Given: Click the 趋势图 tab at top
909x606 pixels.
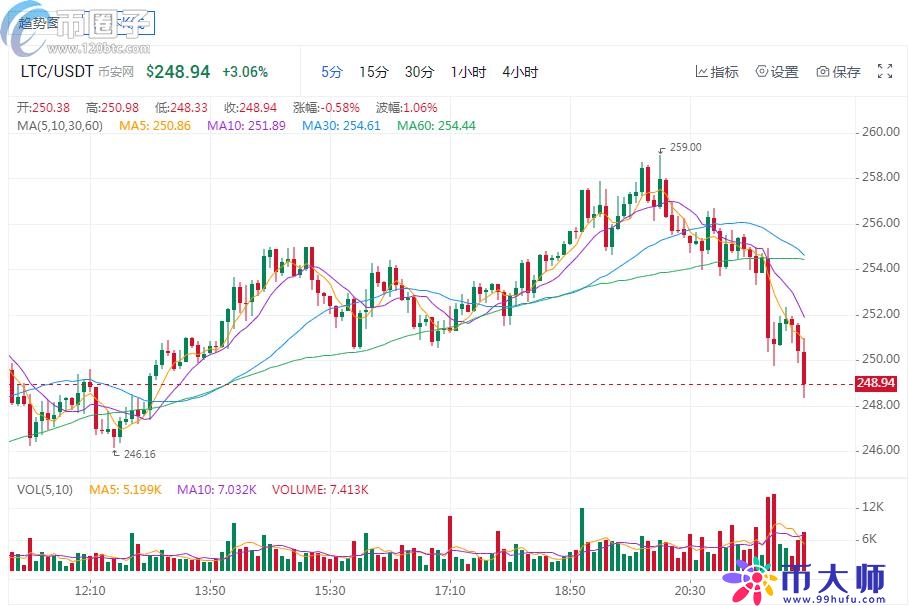Looking at the screenshot, I should point(40,21).
